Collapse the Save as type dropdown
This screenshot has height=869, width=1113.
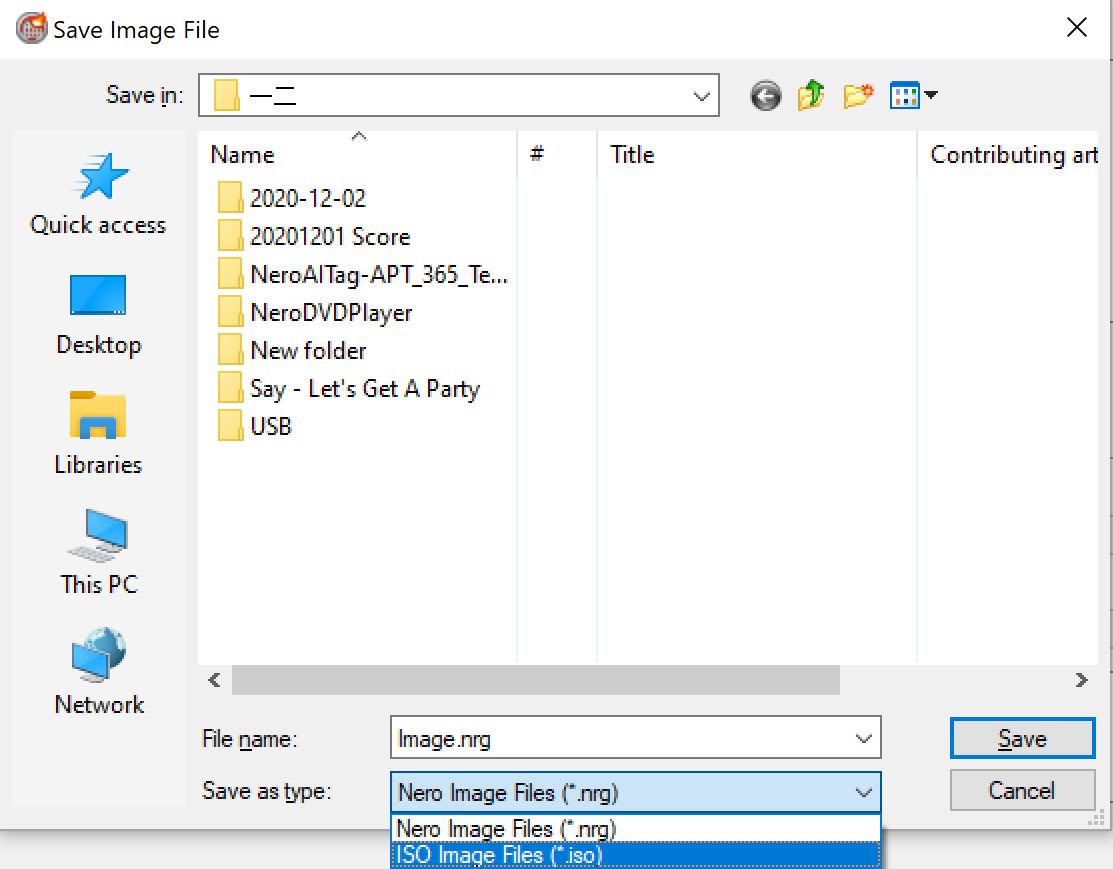coord(863,792)
